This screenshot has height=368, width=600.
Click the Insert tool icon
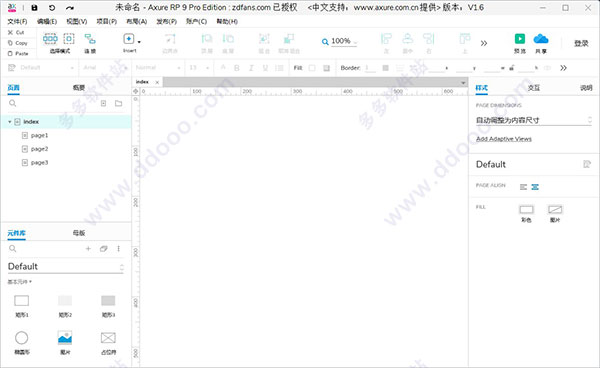129,39
